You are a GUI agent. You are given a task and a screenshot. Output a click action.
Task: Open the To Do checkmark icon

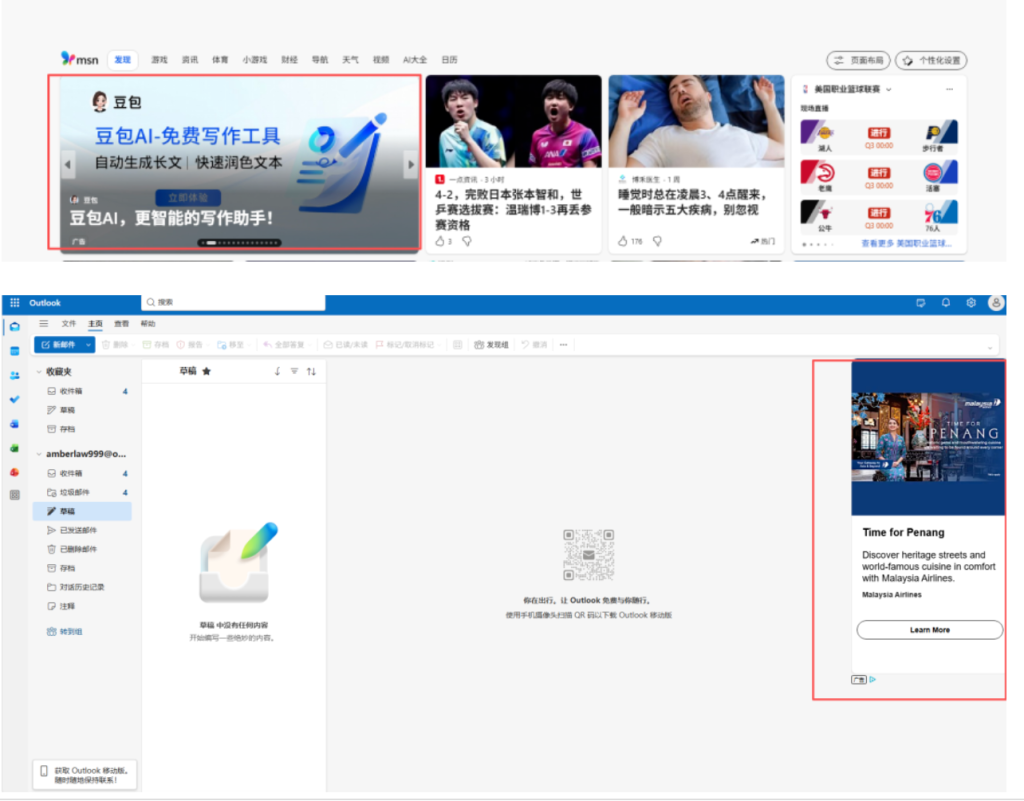click(14, 399)
